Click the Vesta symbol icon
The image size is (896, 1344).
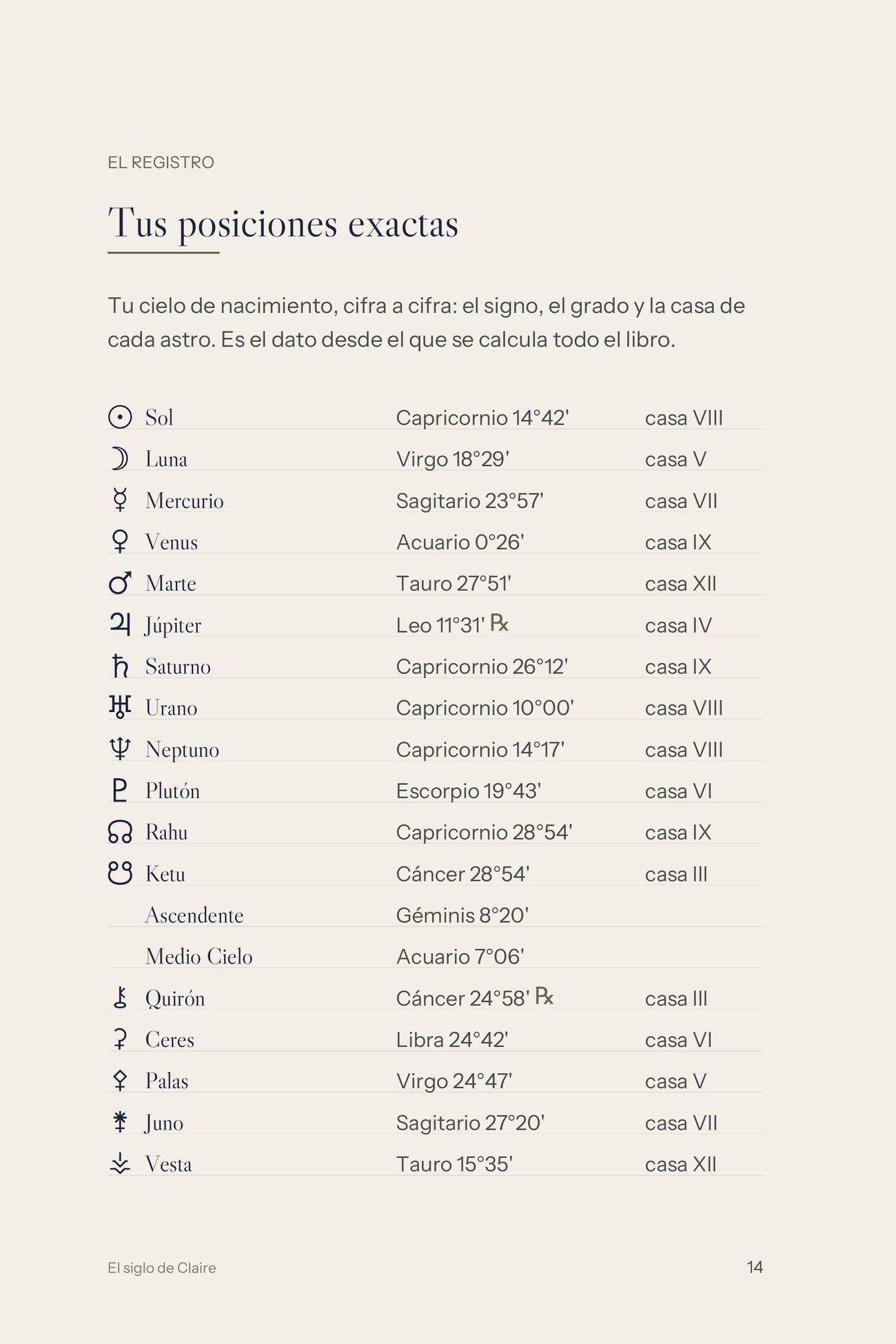tap(120, 1163)
